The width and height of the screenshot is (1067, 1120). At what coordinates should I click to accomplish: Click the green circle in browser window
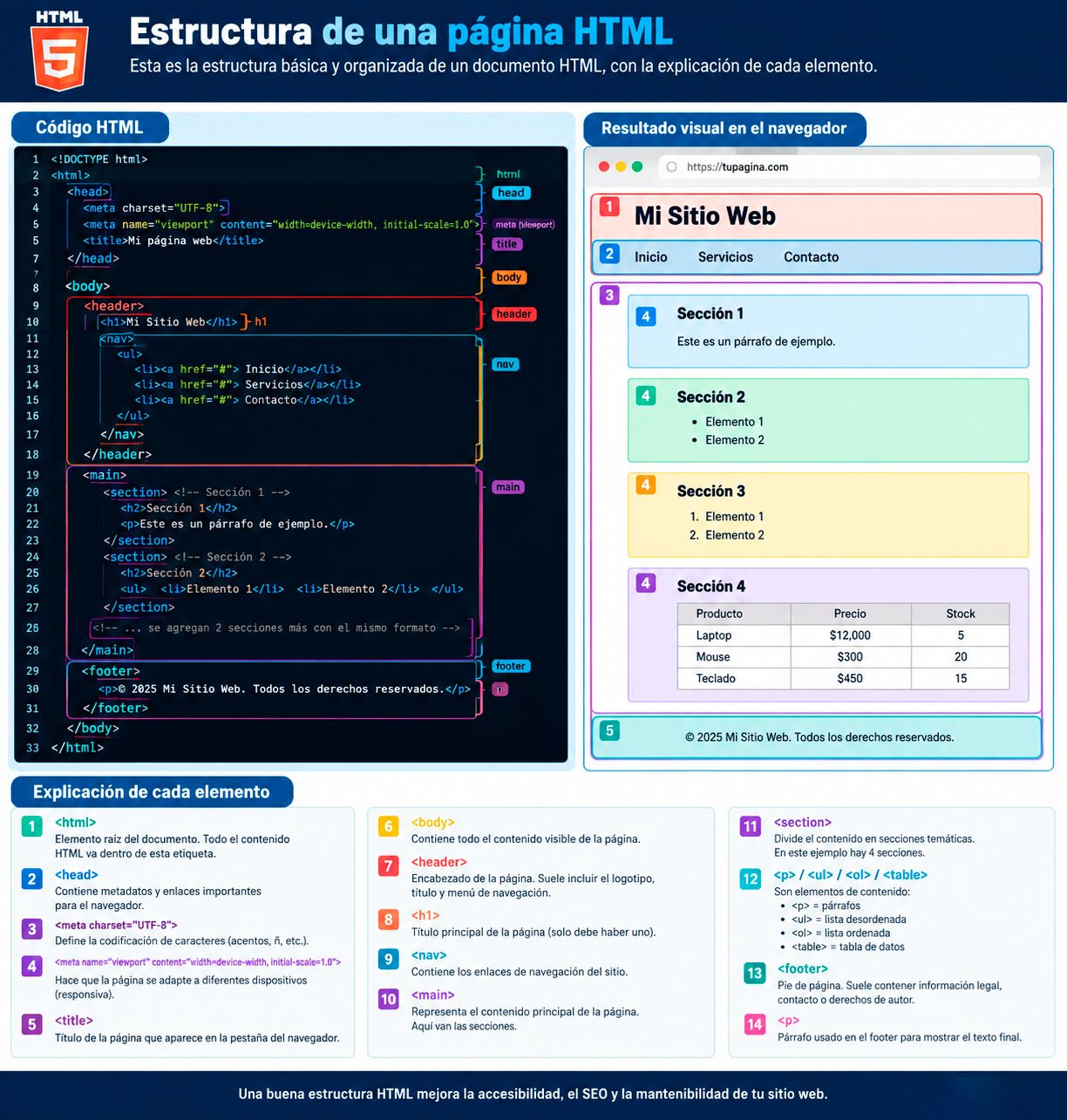[x=637, y=166]
